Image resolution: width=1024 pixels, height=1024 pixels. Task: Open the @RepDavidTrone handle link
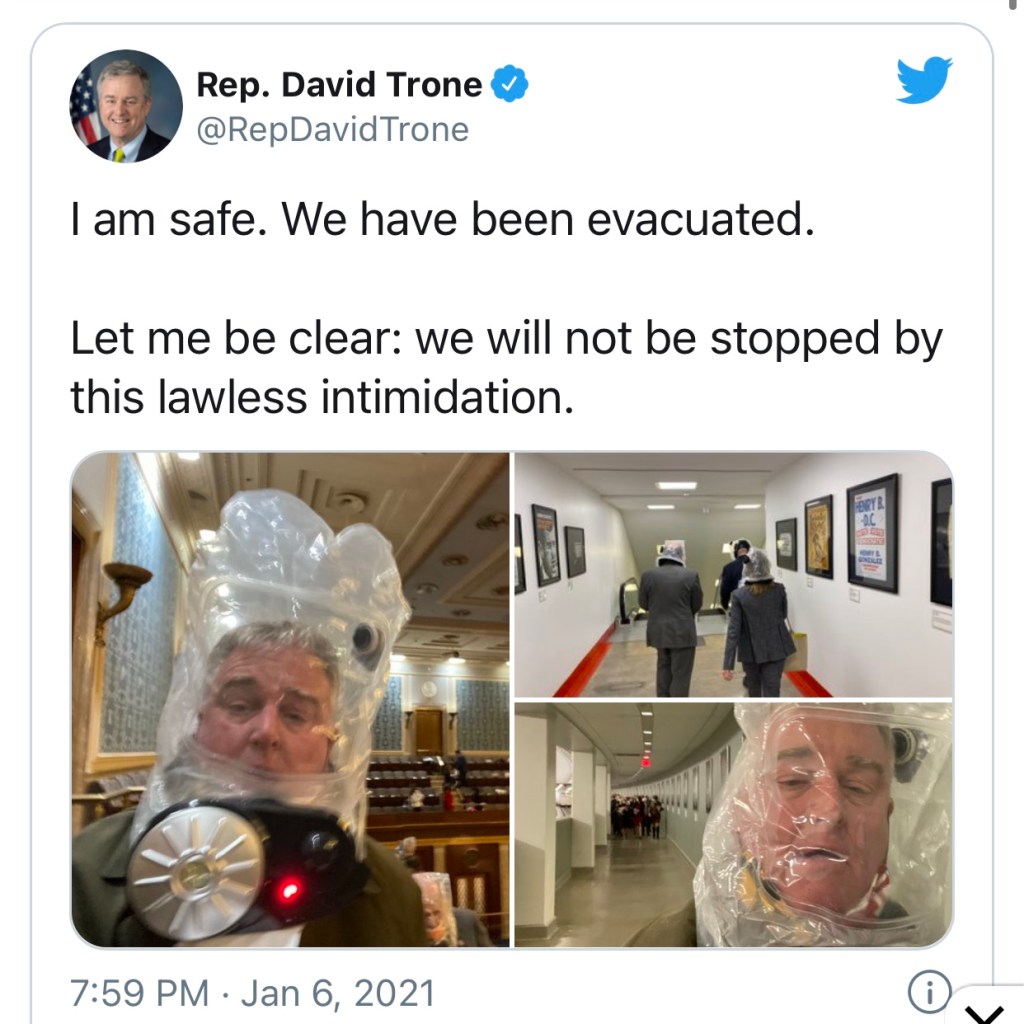[x=332, y=129]
